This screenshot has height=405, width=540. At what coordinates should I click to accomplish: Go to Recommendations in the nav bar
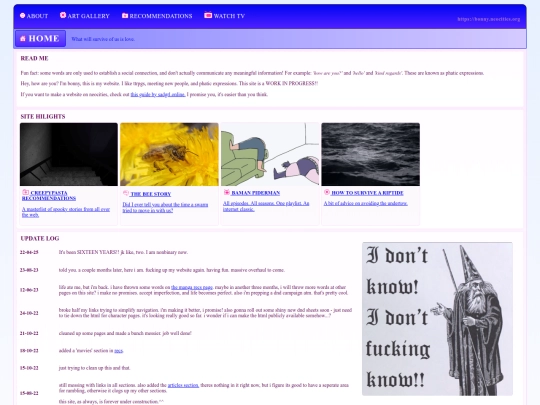click(157, 16)
